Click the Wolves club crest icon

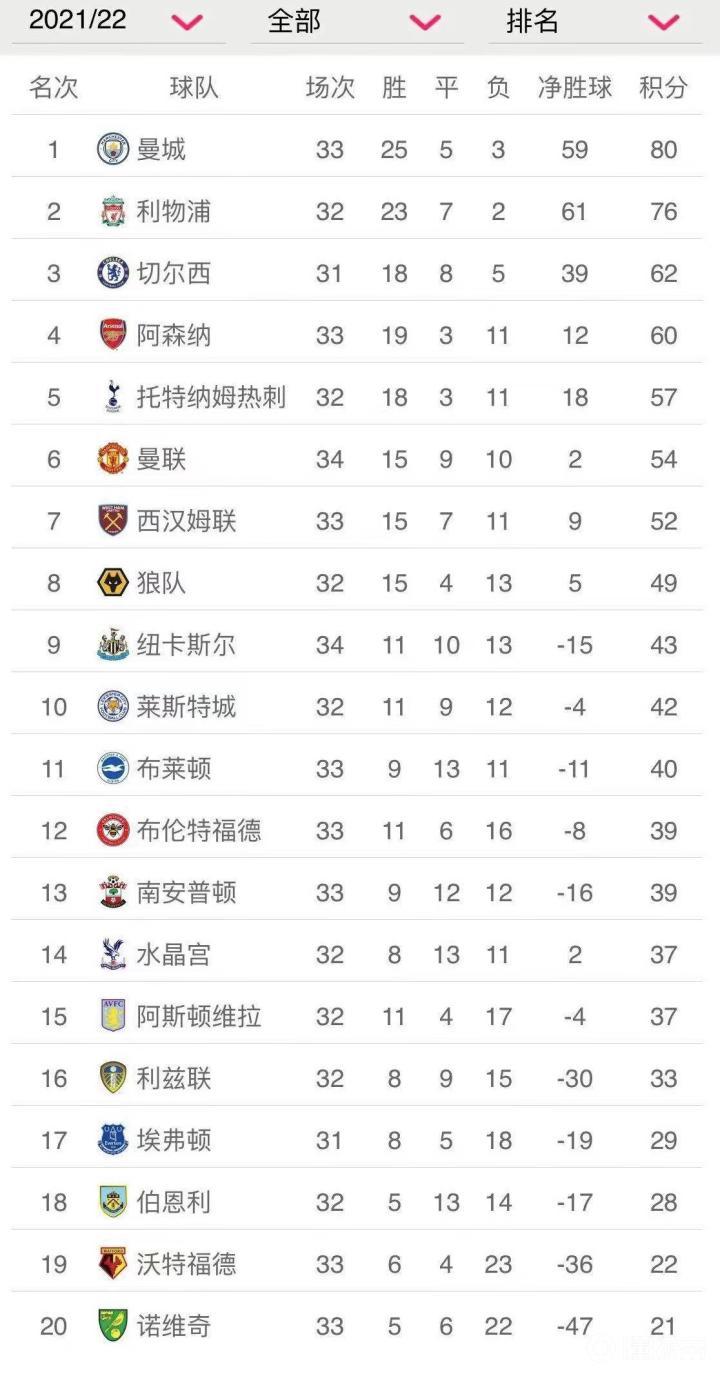tap(113, 583)
